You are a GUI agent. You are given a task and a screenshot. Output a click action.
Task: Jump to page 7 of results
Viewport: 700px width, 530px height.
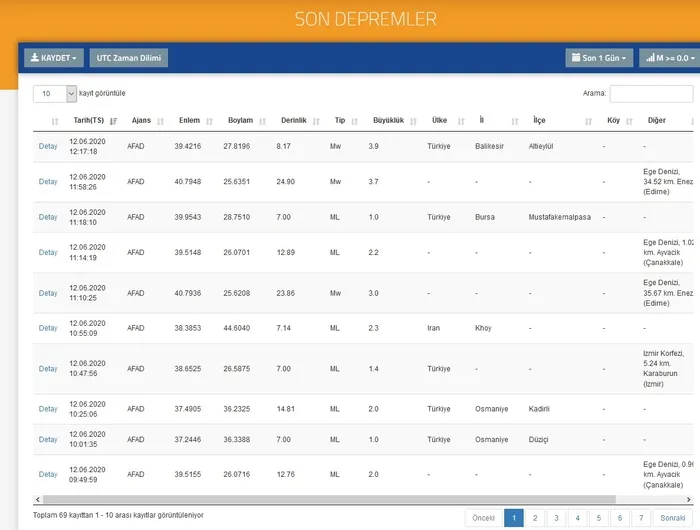pyautogui.click(x=641, y=518)
